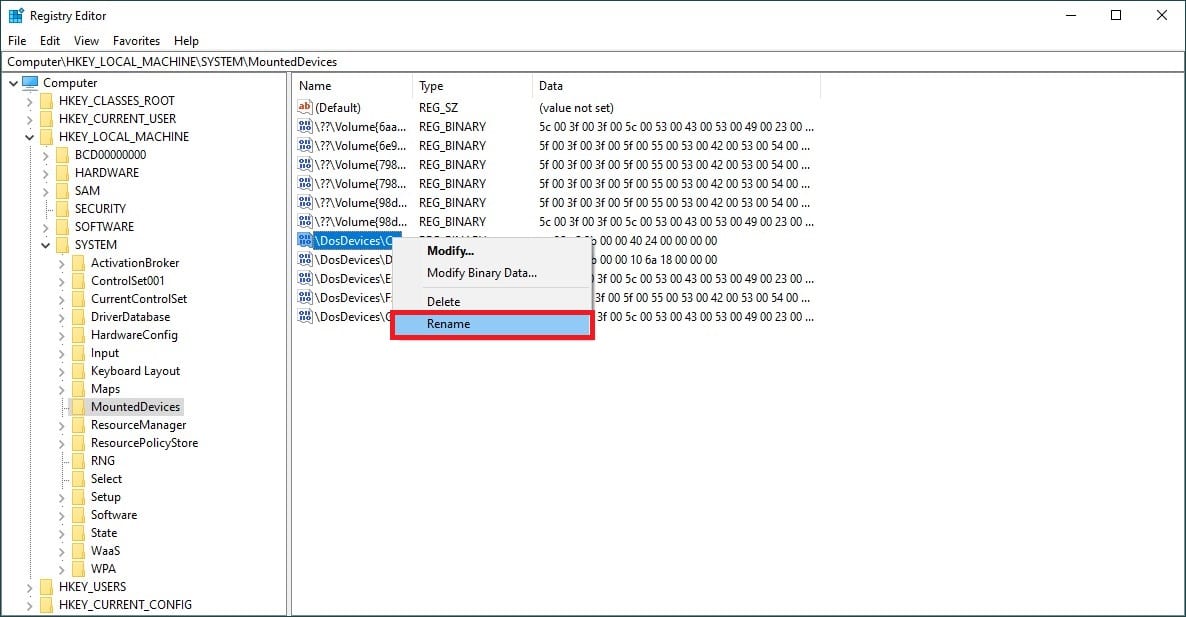This screenshot has height=617, width=1186.
Task: Click the HKEY_CLASSES_ROOT folder icon
Action: click(x=46, y=101)
